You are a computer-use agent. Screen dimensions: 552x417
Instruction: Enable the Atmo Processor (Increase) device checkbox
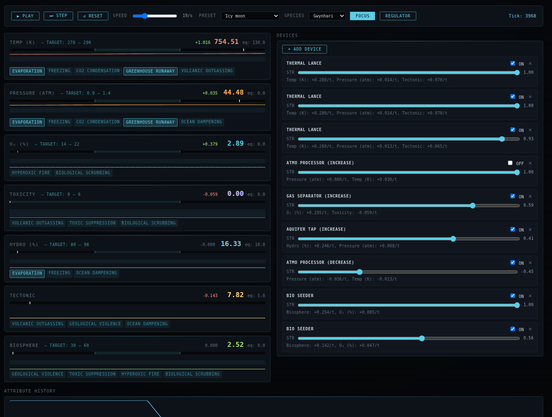click(x=510, y=163)
